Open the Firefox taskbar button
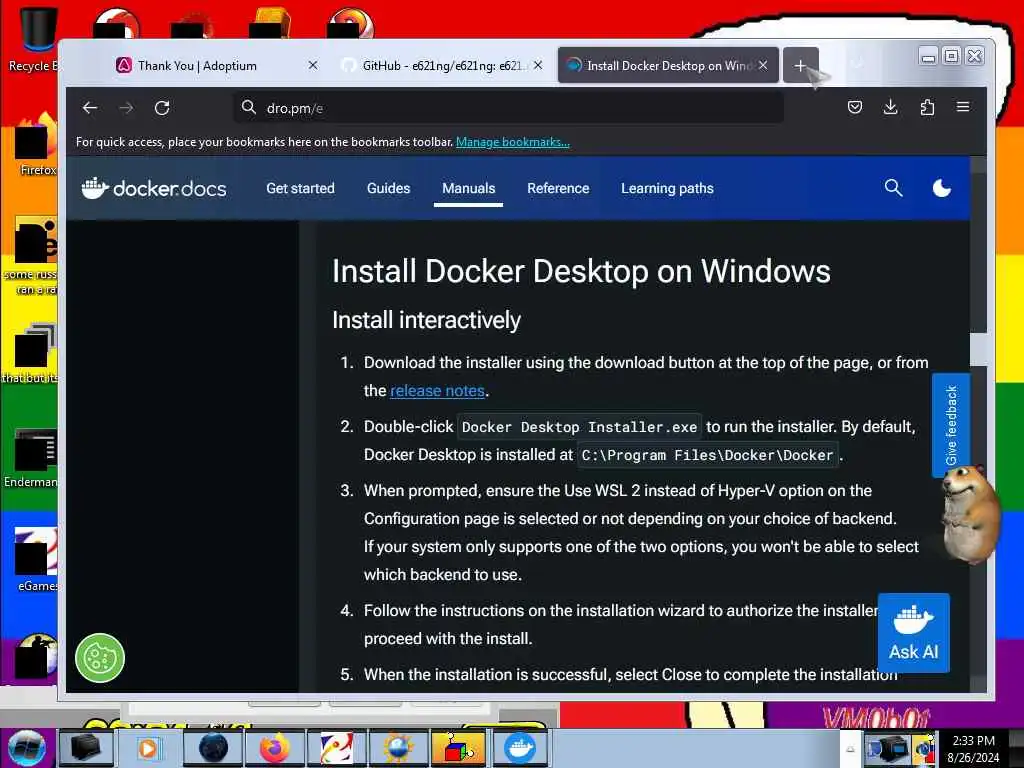Screen dimensions: 1024x768 [x=274, y=748]
